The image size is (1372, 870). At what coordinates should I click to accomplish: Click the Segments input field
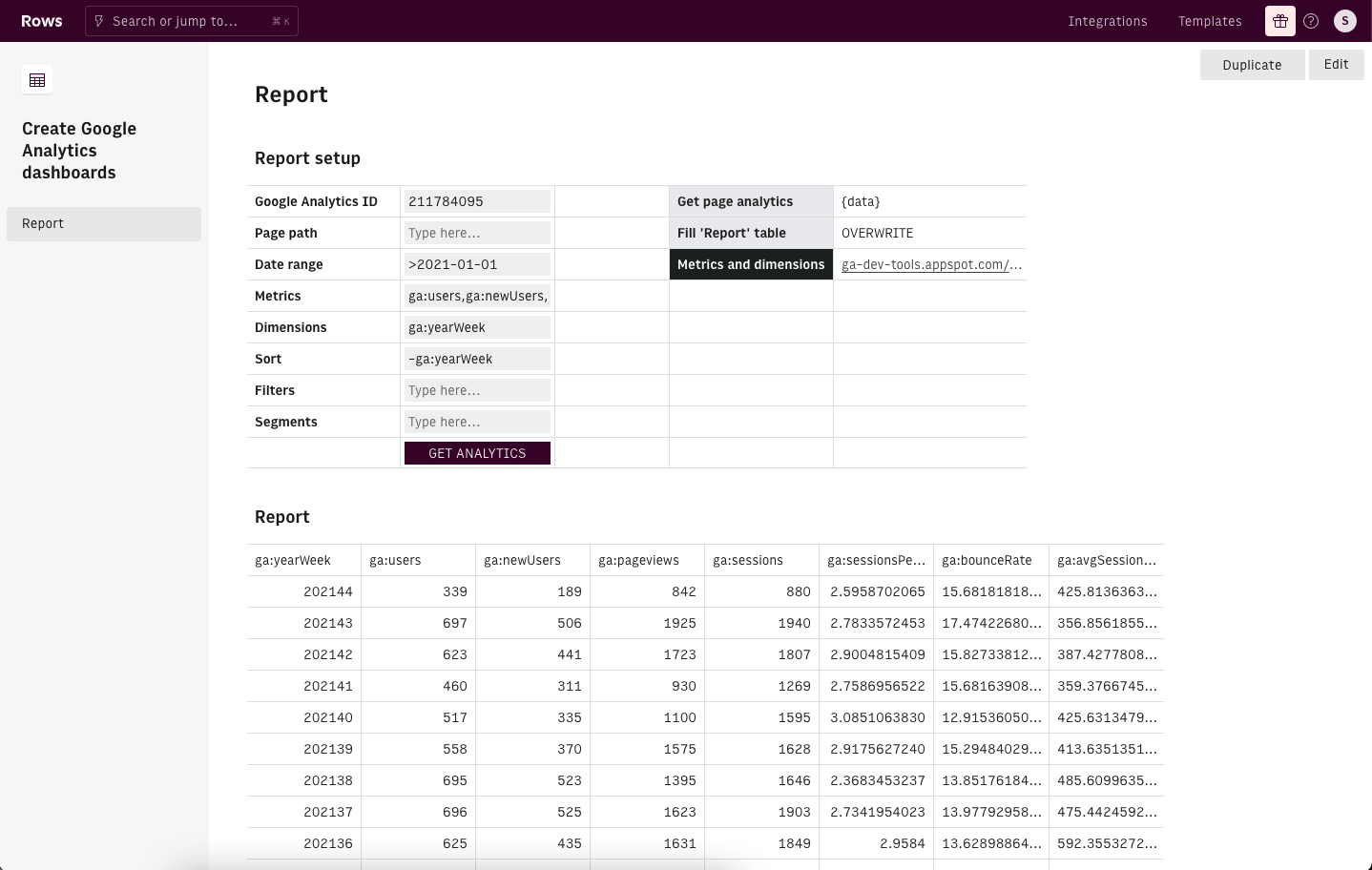pyautogui.click(x=477, y=422)
